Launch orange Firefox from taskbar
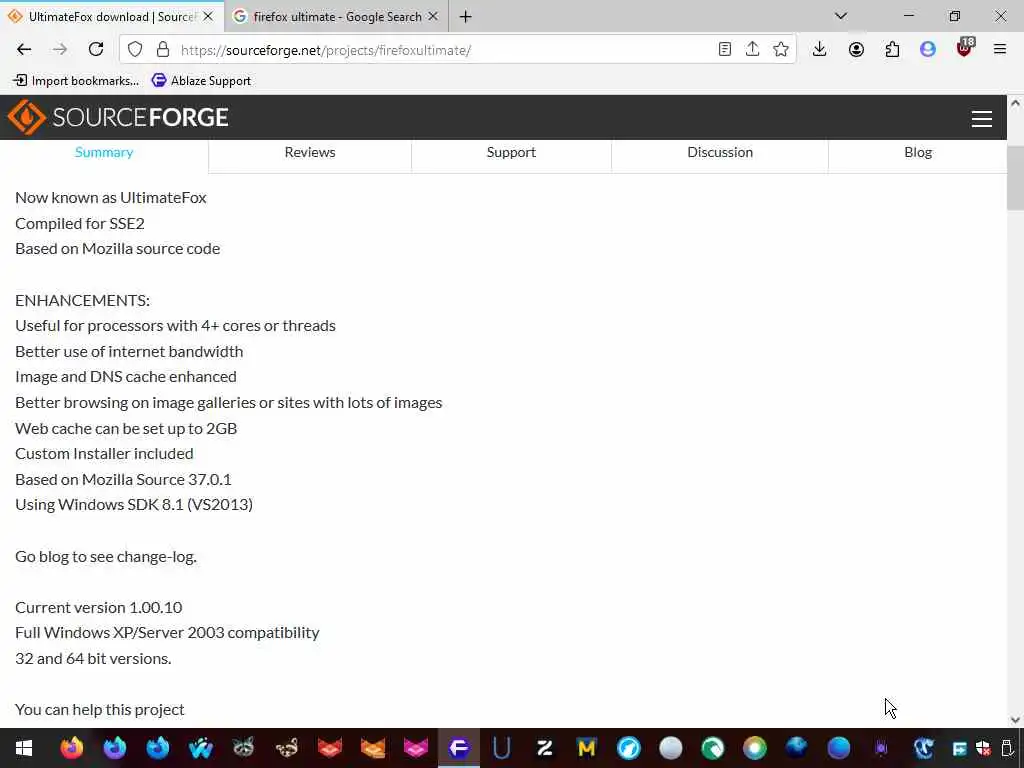1024x768 pixels. point(72,748)
